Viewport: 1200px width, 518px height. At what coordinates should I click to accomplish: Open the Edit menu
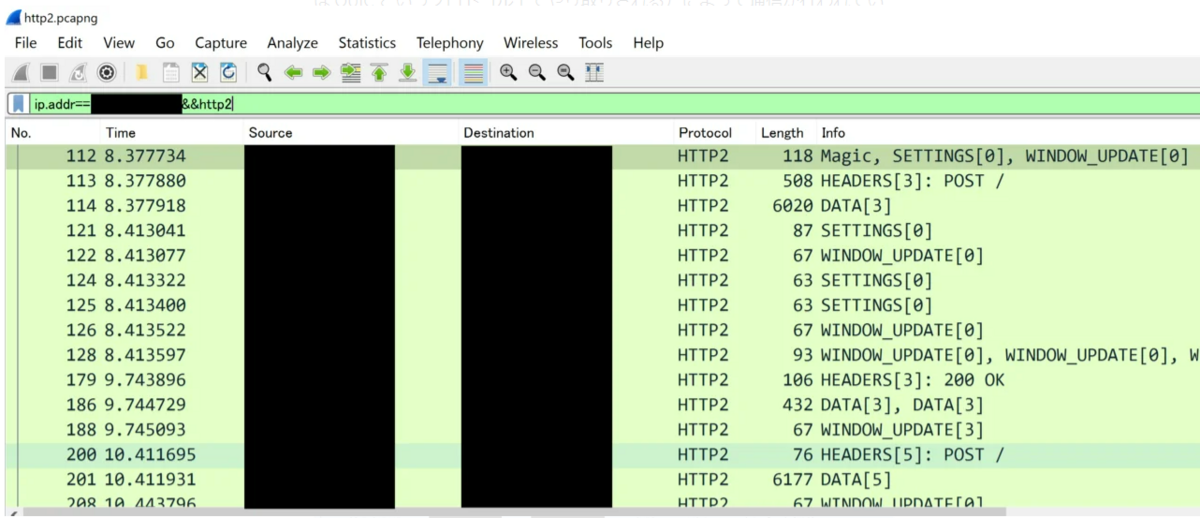70,43
